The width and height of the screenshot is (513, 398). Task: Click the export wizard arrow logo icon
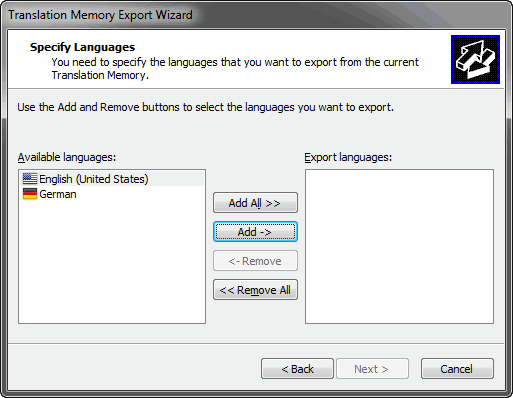(475, 59)
